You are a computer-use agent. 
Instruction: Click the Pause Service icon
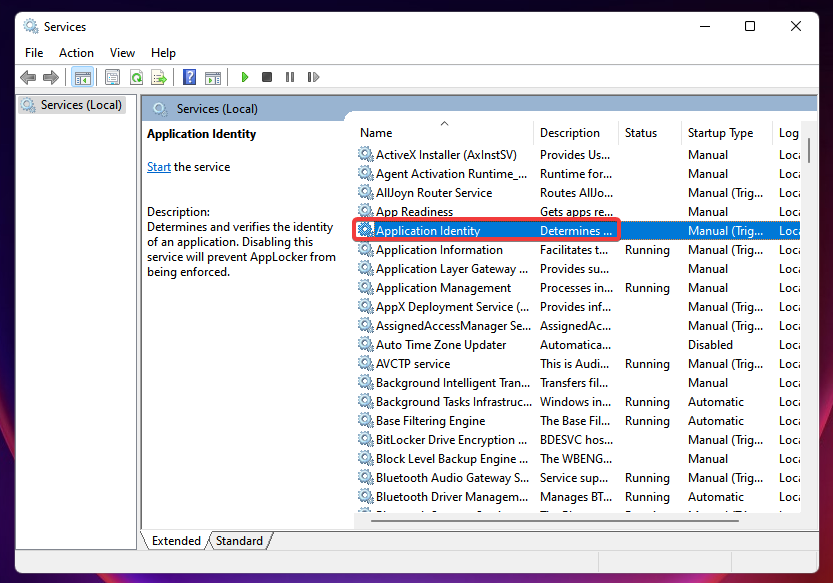(290, 78)
